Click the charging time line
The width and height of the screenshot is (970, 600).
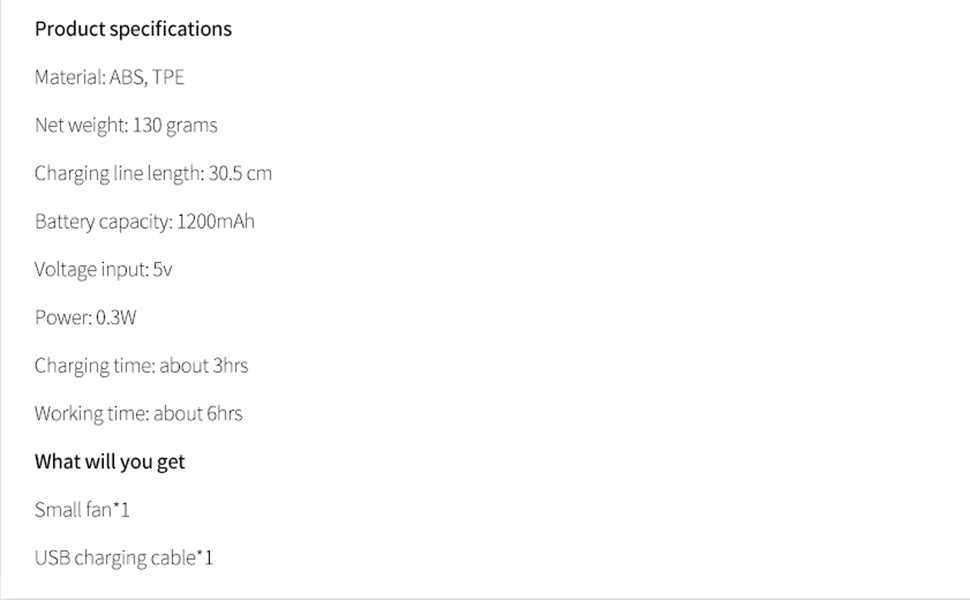[x=141, y=365]
